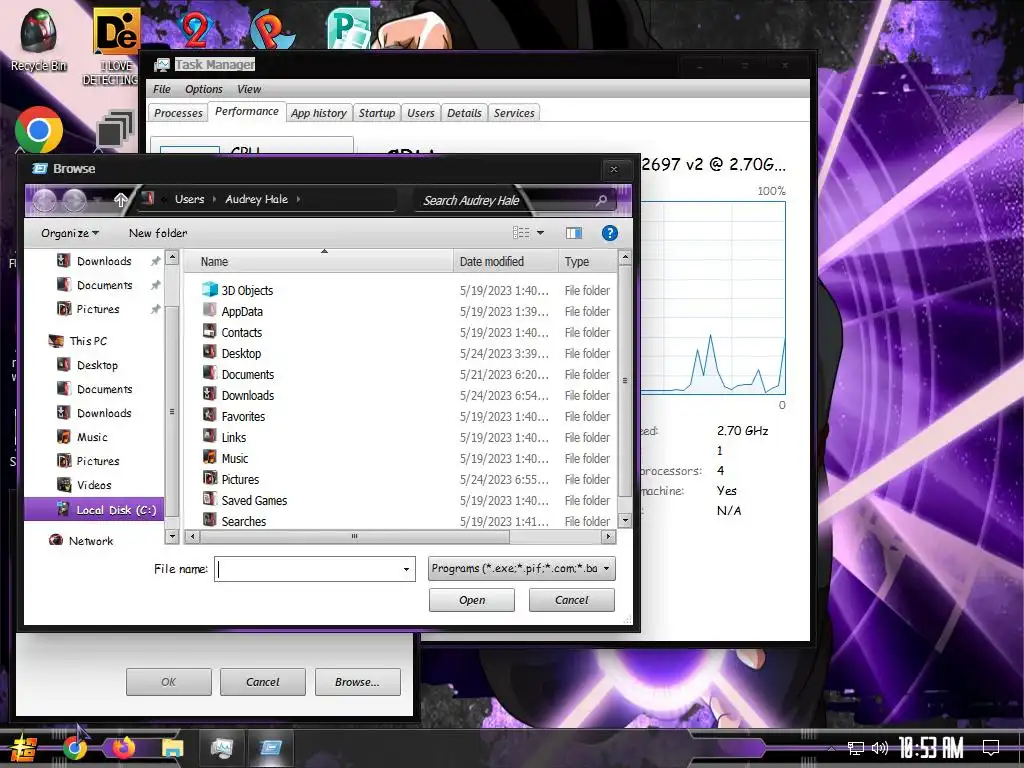
Task: Sort by the Date modified column header
Action: tap(505, 261)
